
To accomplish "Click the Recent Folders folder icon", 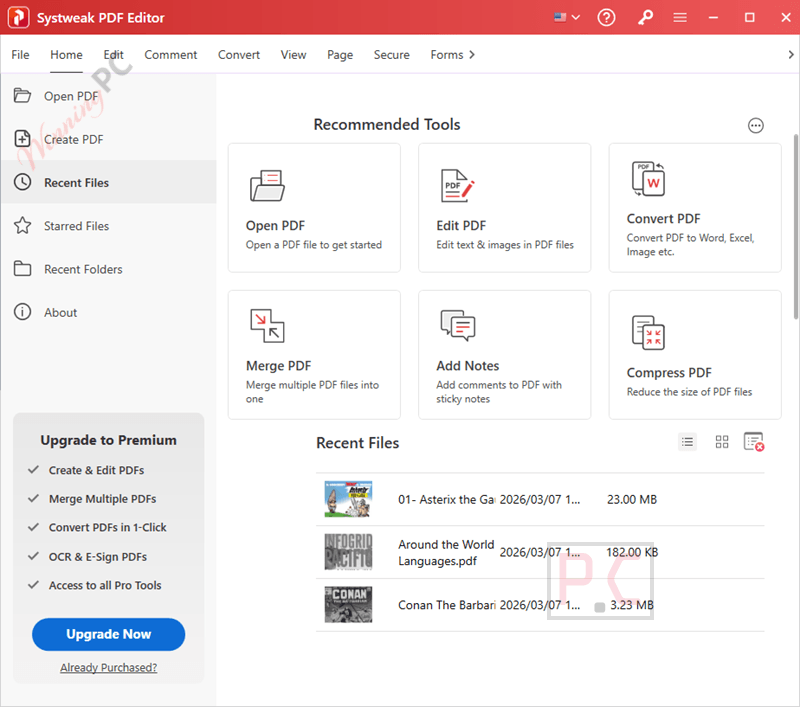I will click(22, 269).
